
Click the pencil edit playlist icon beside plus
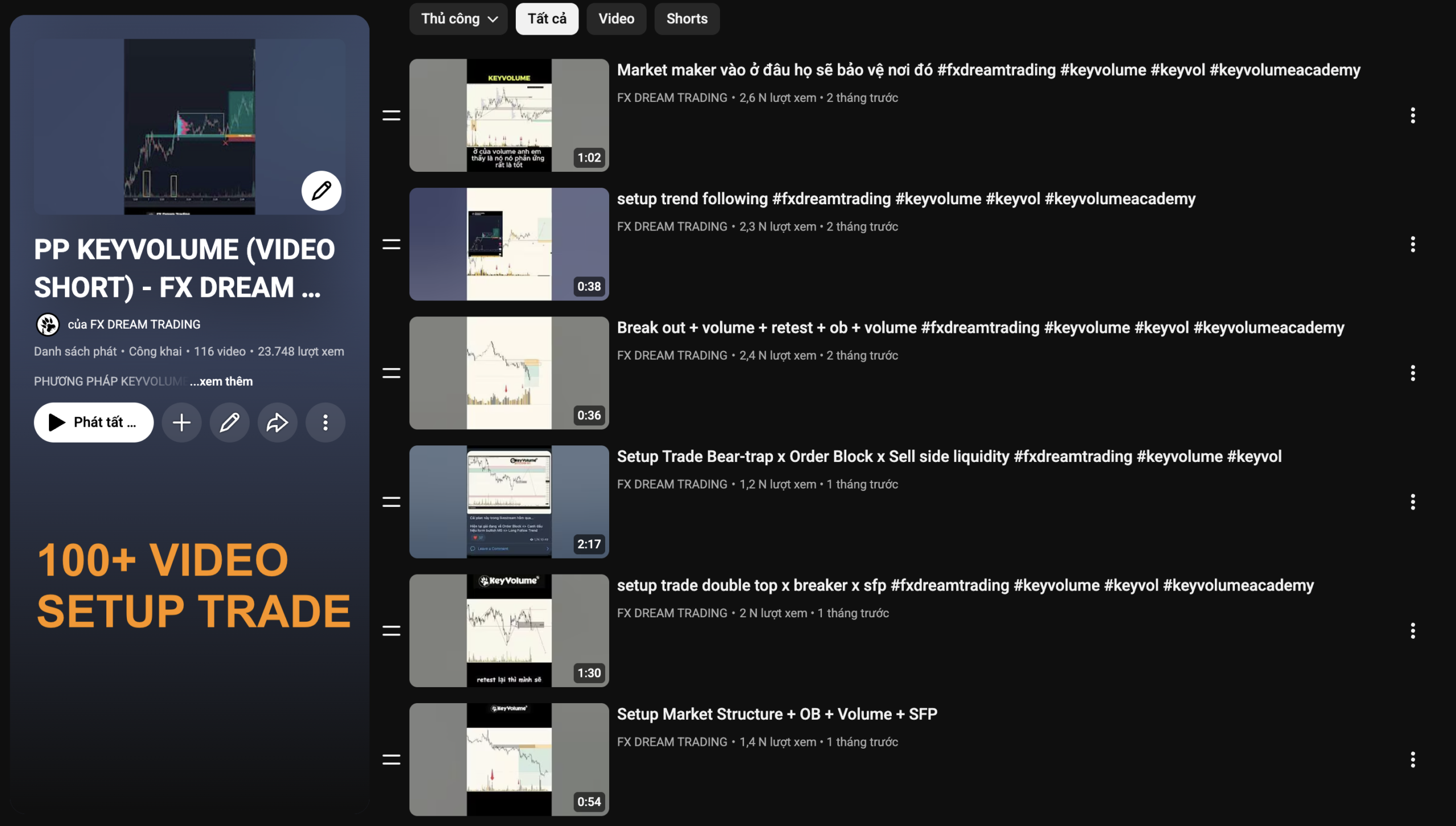coord(229,422)
